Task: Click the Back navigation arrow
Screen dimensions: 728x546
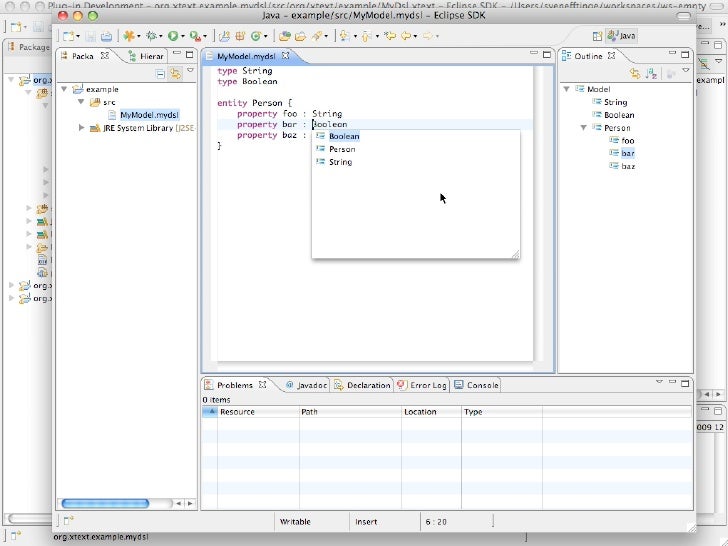Action: 406,36
